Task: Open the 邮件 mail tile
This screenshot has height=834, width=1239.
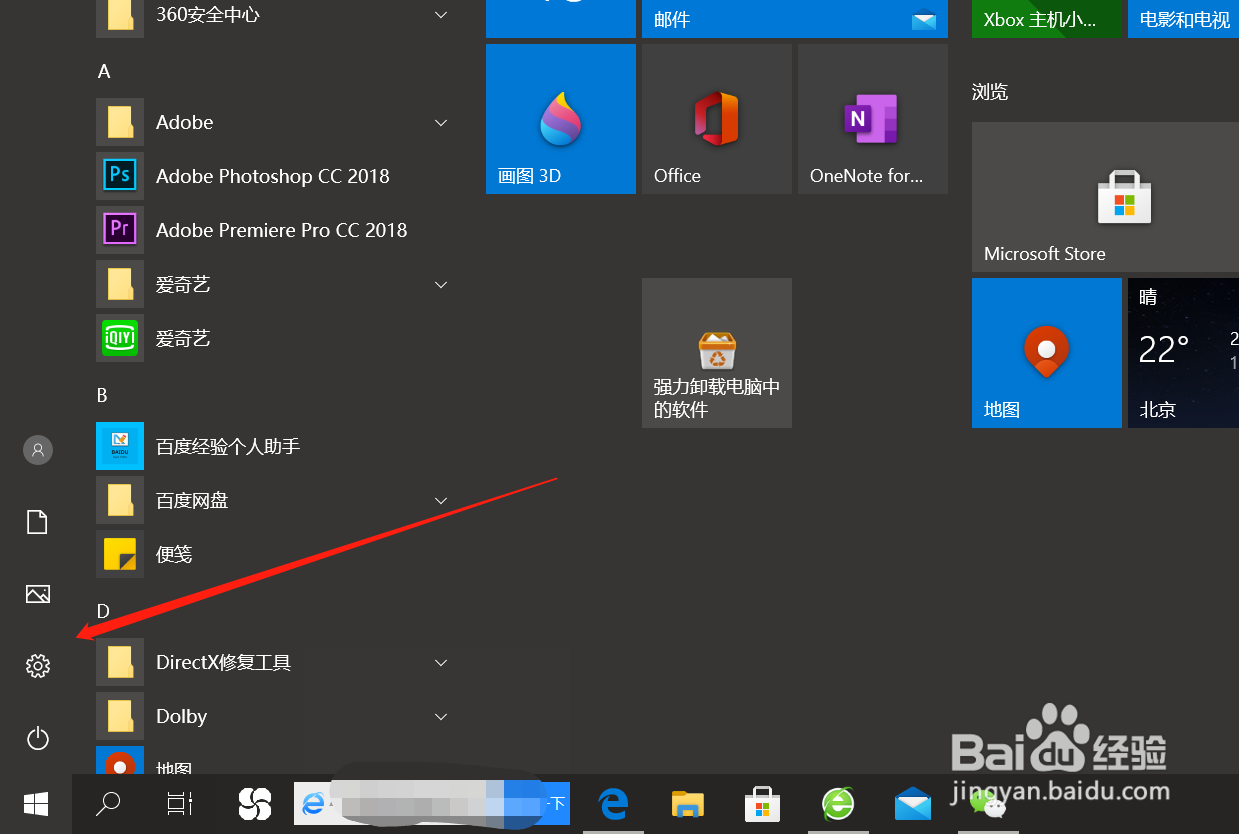Action: coord(795,19)
